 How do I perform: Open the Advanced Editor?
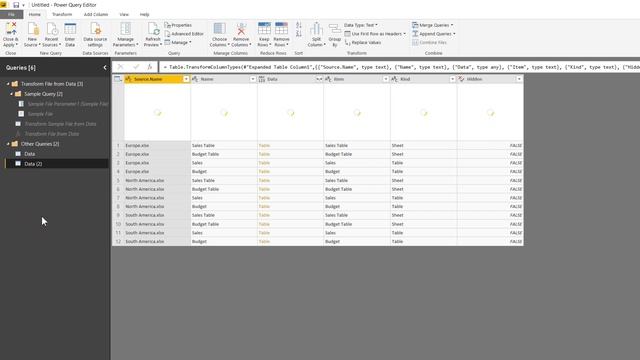pyautogui.click(x=184, y=34)
